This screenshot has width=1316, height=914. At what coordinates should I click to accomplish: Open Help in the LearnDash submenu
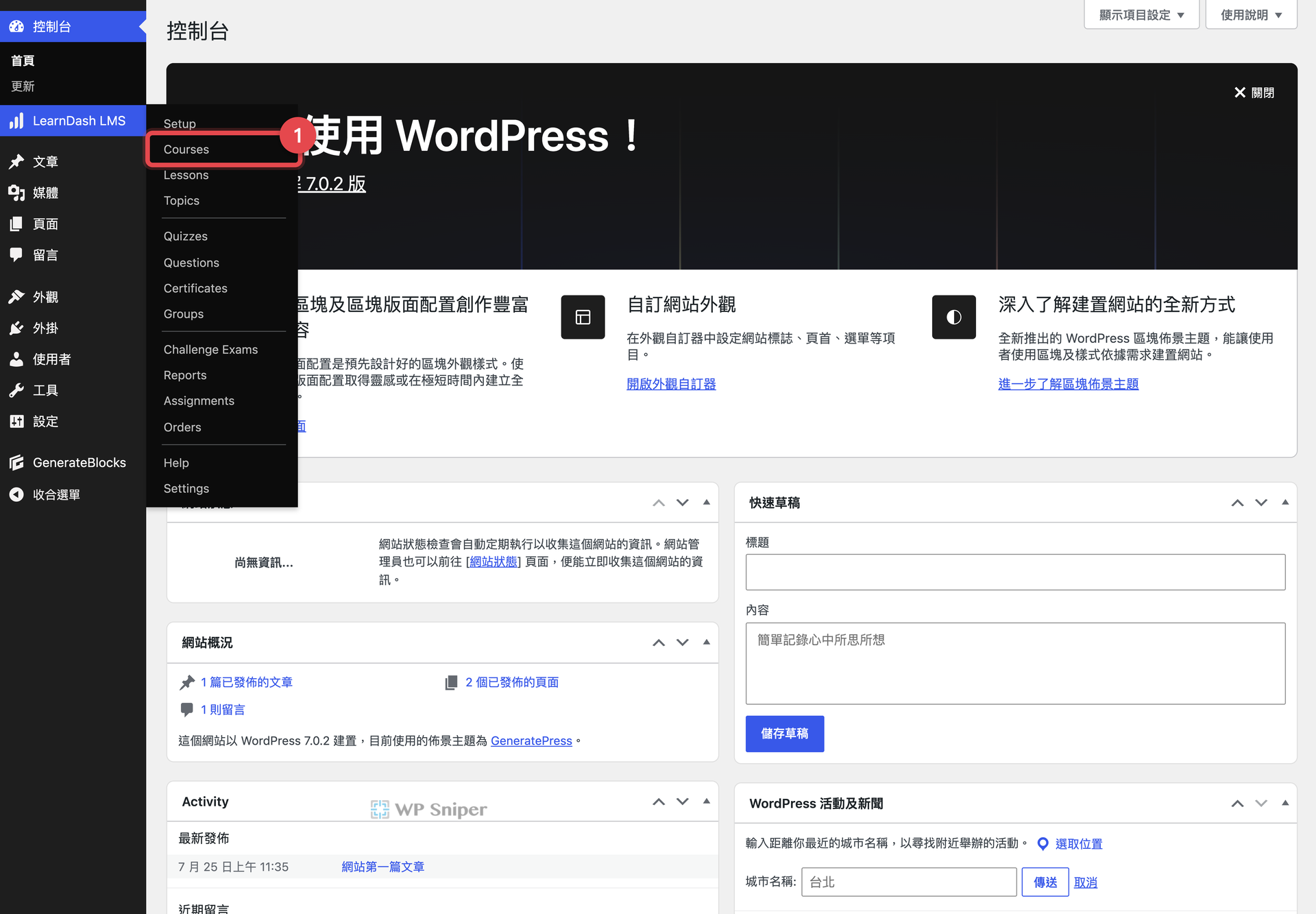(176, 463)
